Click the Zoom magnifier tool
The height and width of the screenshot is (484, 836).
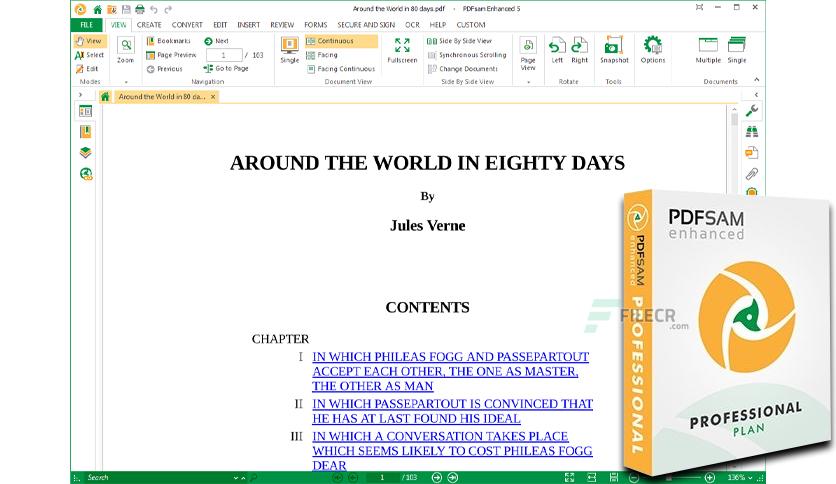(126, 50)
